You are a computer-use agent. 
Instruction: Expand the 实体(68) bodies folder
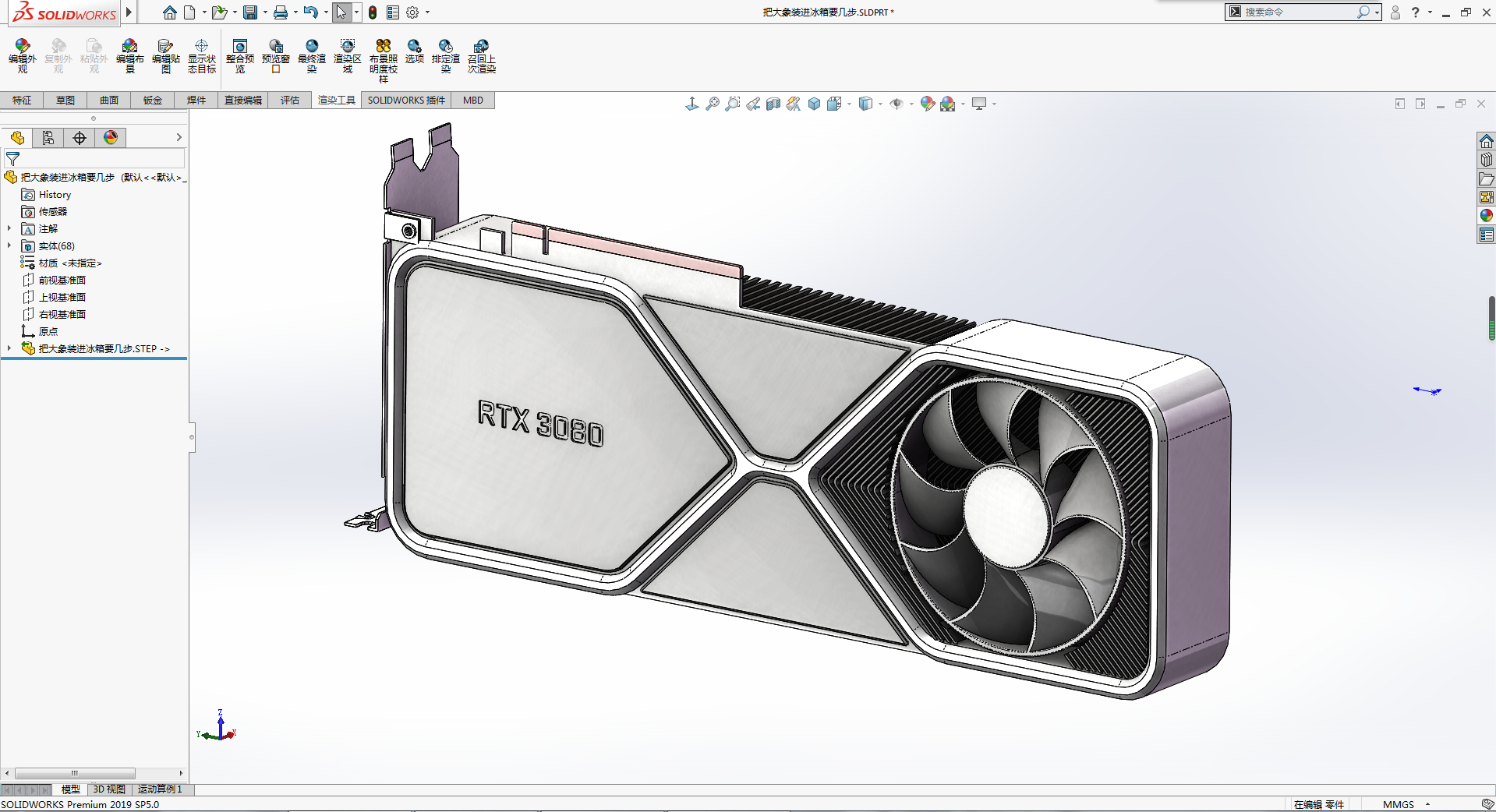[x=9, y=245]
